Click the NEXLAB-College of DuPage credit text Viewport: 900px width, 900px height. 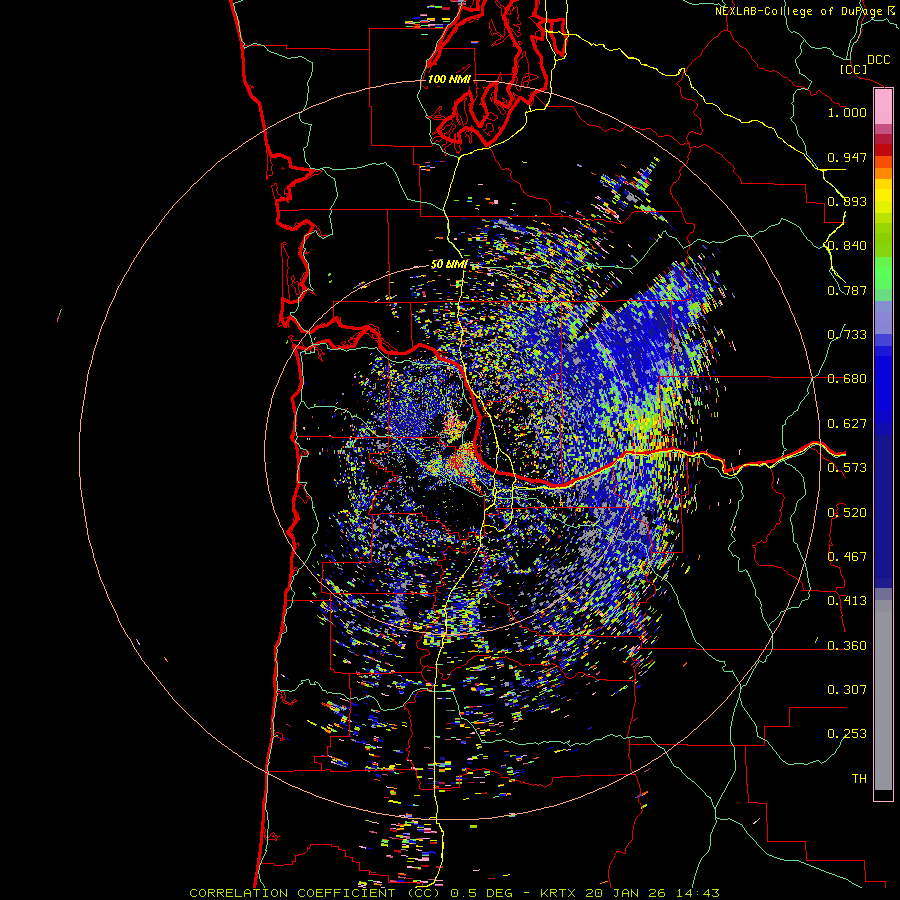799,11
